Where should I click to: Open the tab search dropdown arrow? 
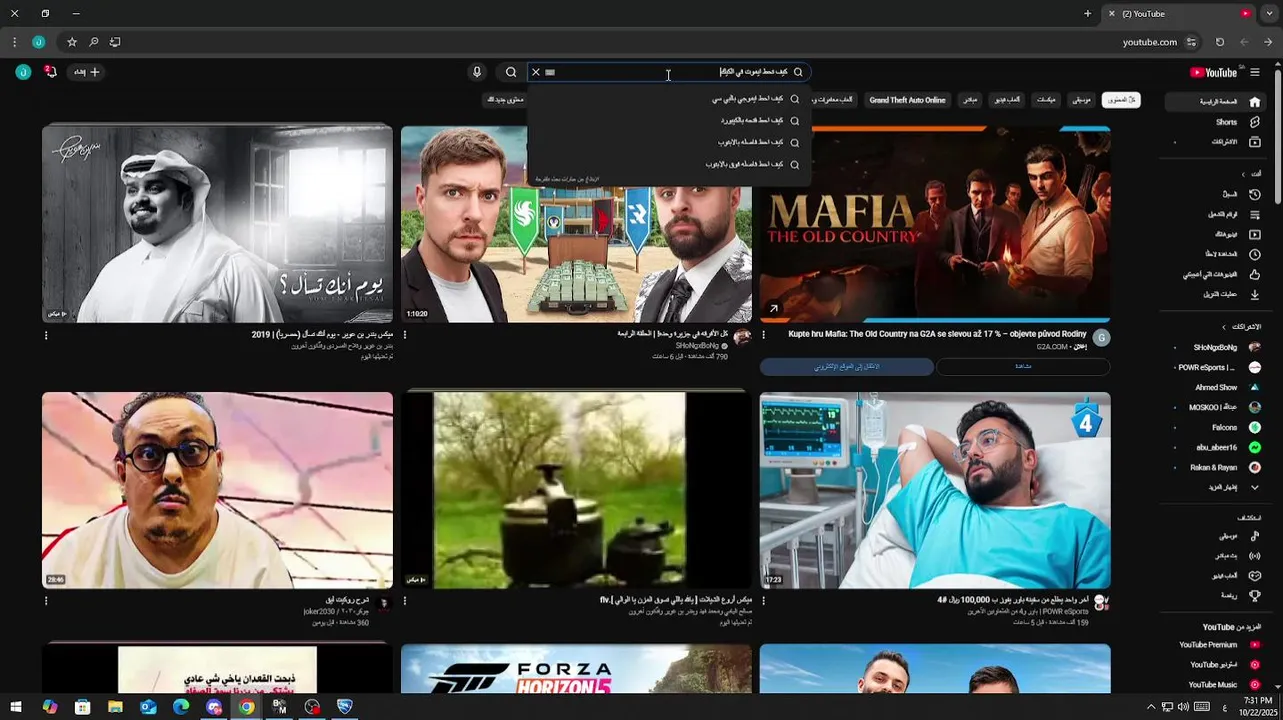click(1270, 14)
